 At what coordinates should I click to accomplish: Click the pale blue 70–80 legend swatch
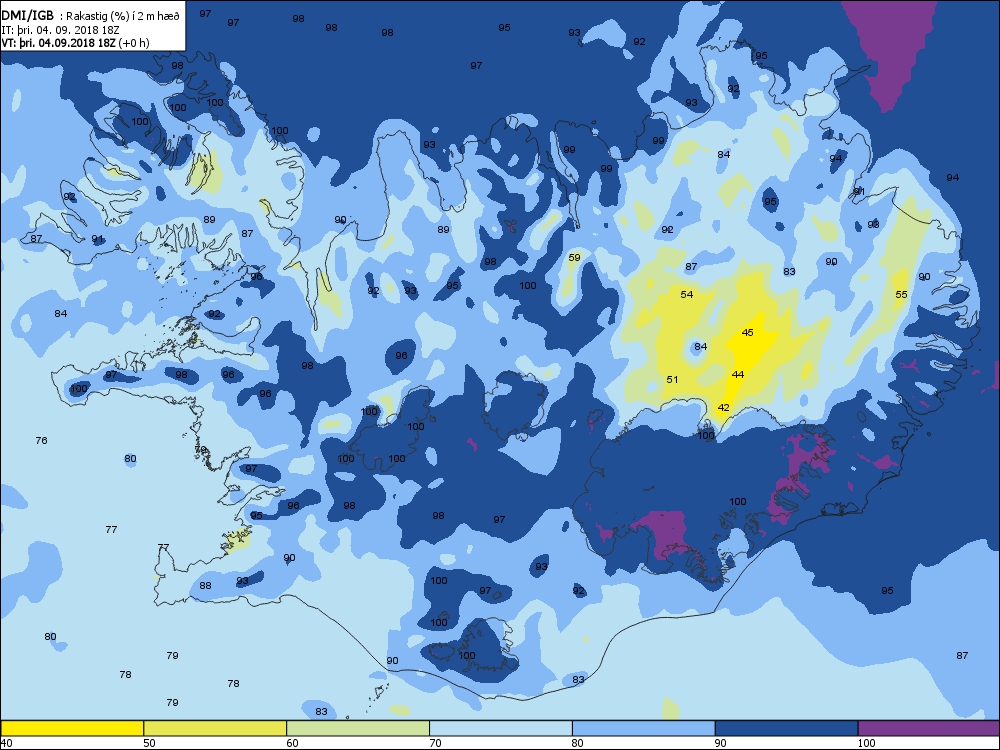501,728
